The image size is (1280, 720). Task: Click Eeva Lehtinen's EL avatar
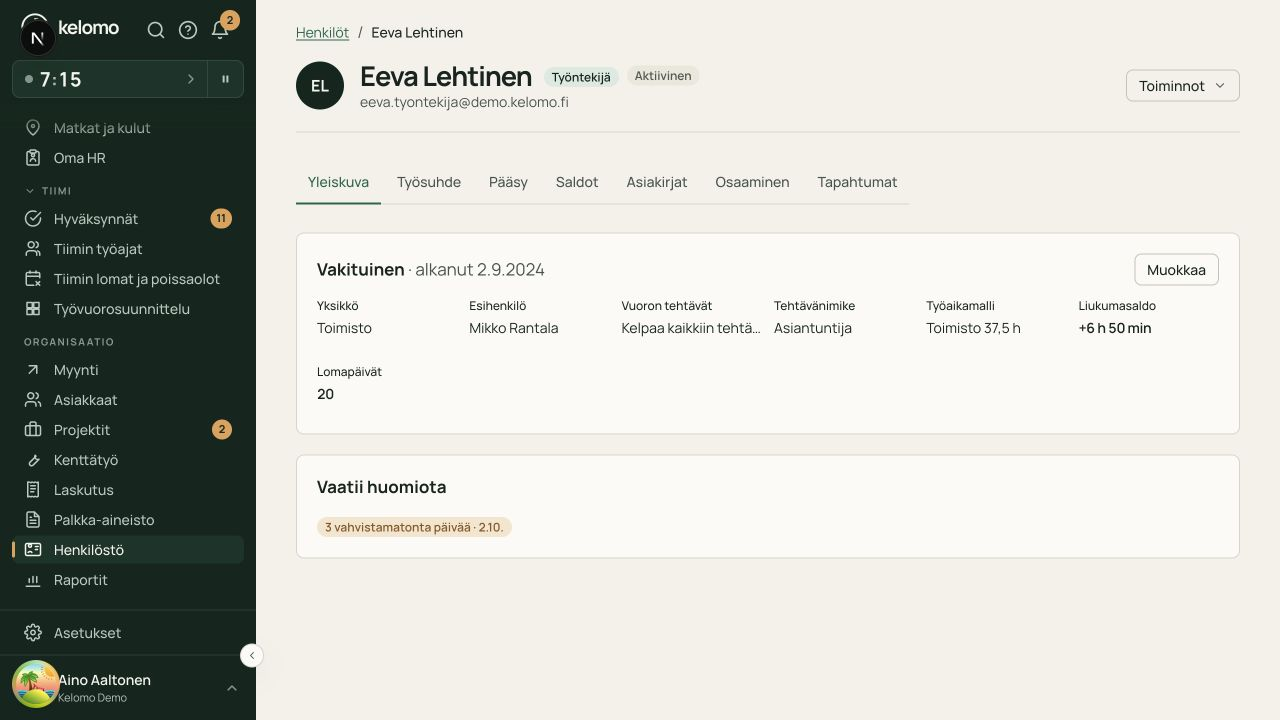[320, 86]
